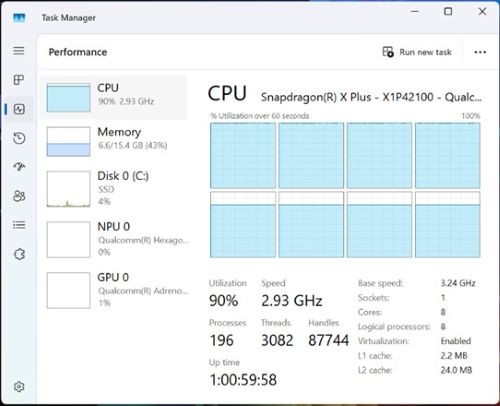
Task: Maximize the Task Manager window
Action: click(x=448, y=12)
